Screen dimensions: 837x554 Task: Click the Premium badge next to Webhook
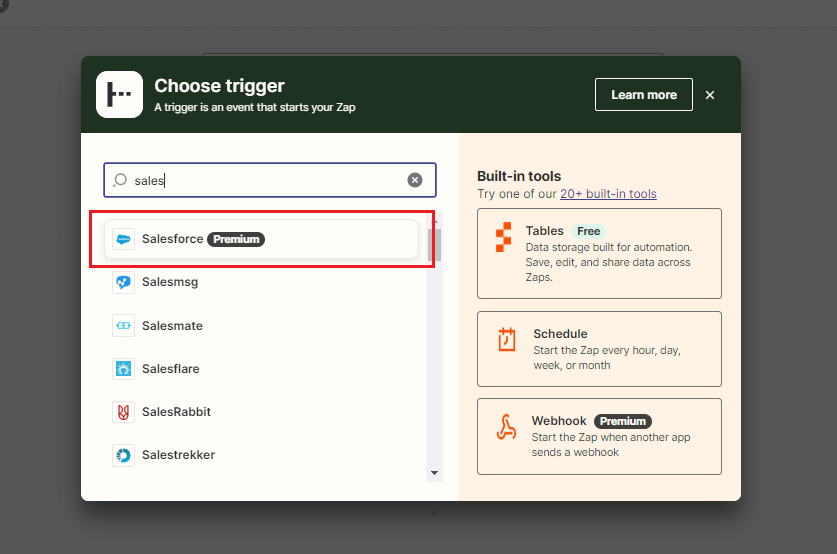[x=623, y=421]
